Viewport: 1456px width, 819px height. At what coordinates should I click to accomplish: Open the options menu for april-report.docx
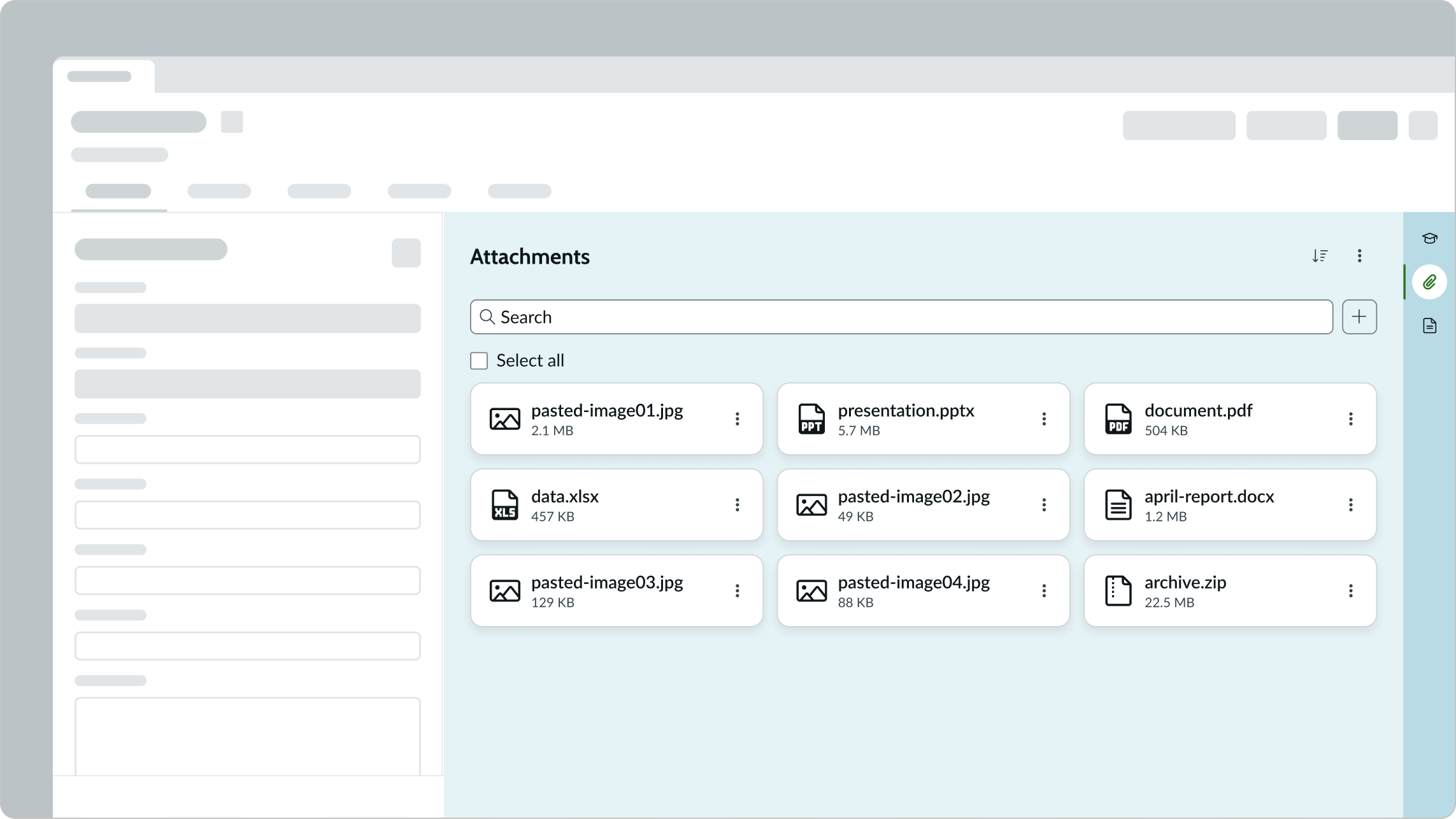[1351, 504]
